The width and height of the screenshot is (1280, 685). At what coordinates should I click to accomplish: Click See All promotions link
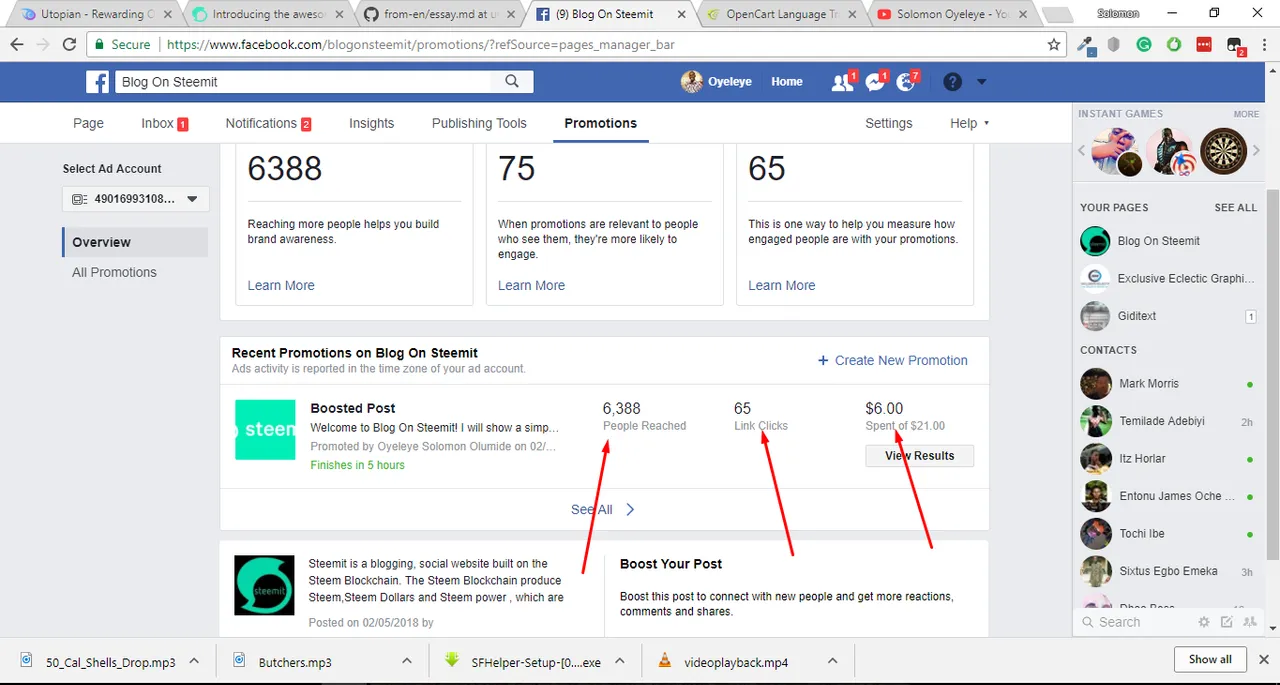click(x=603, y=509)
